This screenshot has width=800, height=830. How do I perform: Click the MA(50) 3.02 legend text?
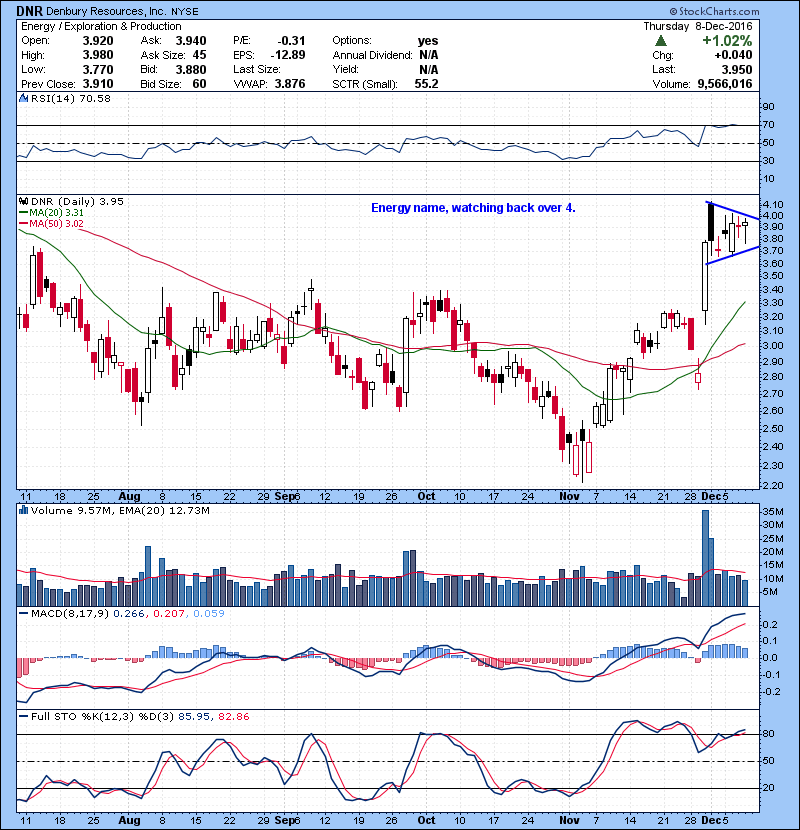tap(56, 223)
